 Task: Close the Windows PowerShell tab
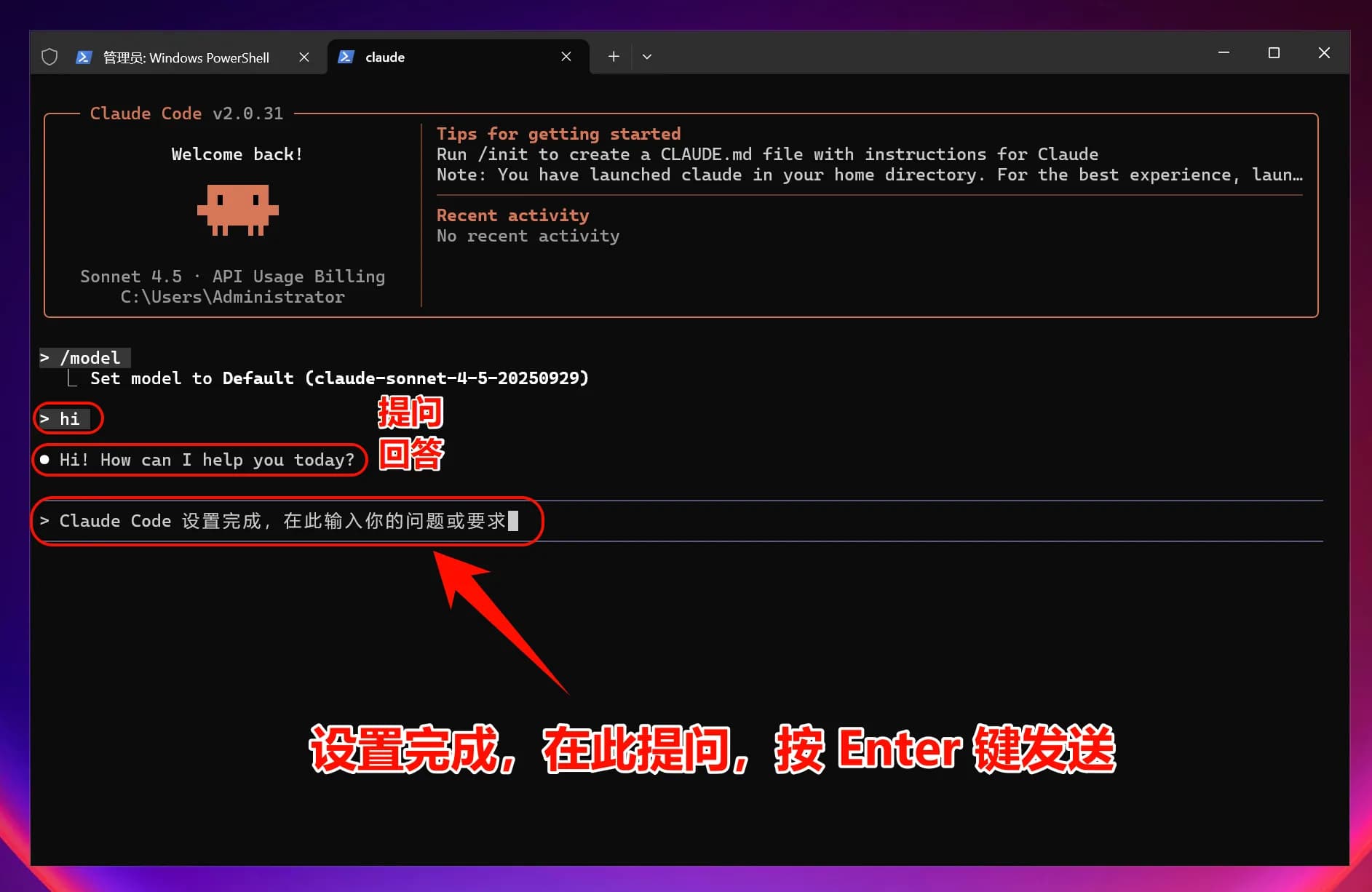304,57
